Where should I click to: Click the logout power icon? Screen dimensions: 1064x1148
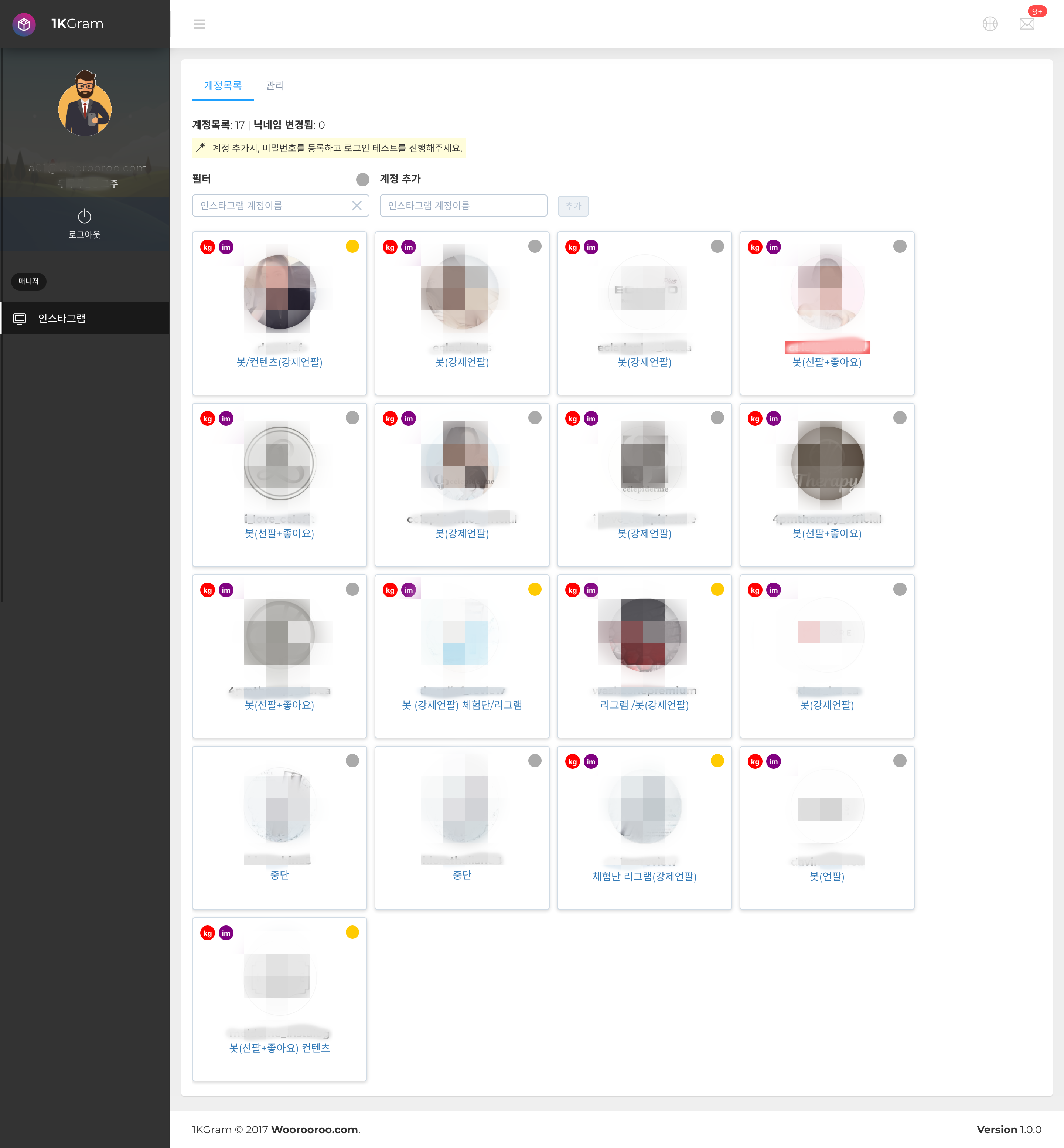85,217
